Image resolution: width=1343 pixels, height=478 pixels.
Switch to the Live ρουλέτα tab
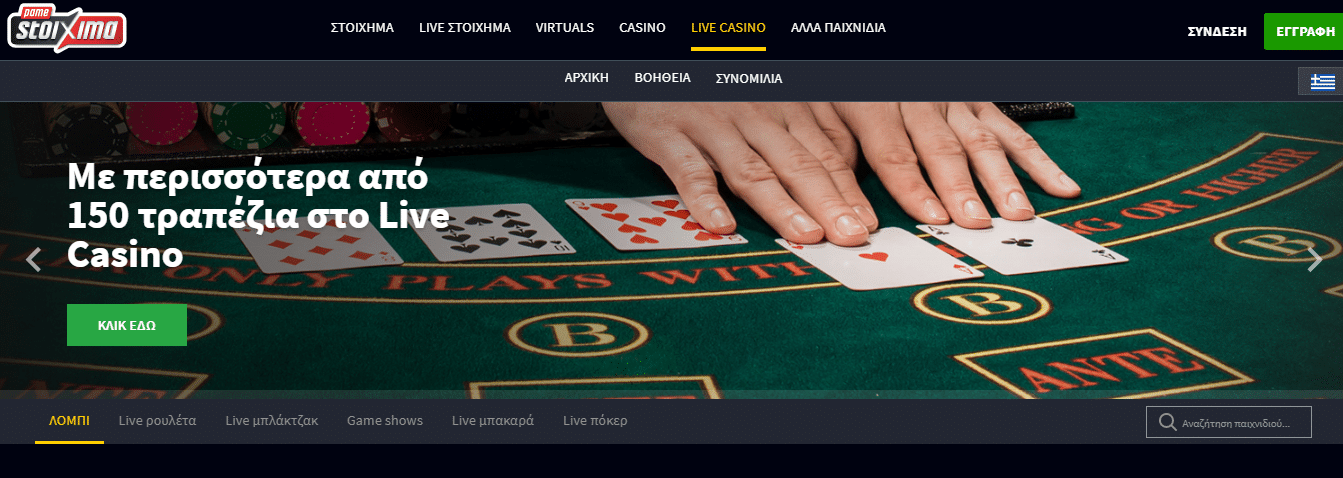click(157, 421)
